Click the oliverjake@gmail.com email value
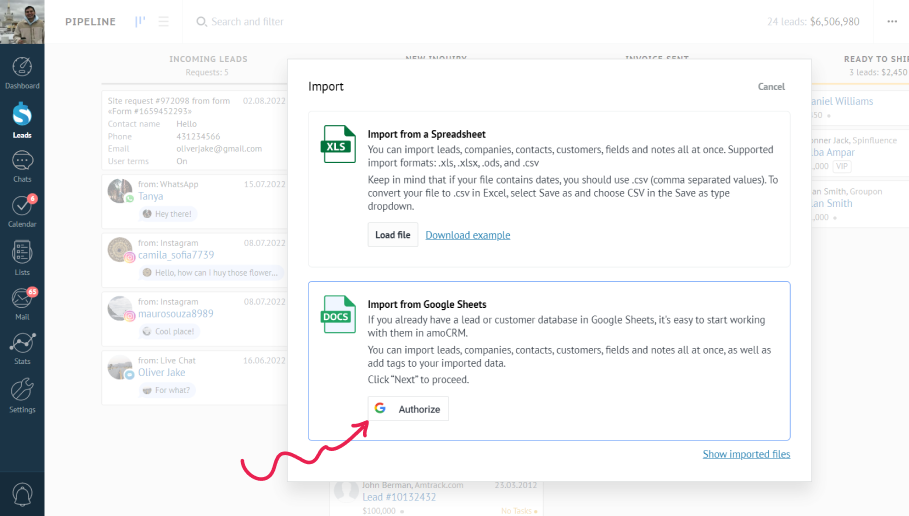This screenshot has width=909, height=516. point(219,148)
